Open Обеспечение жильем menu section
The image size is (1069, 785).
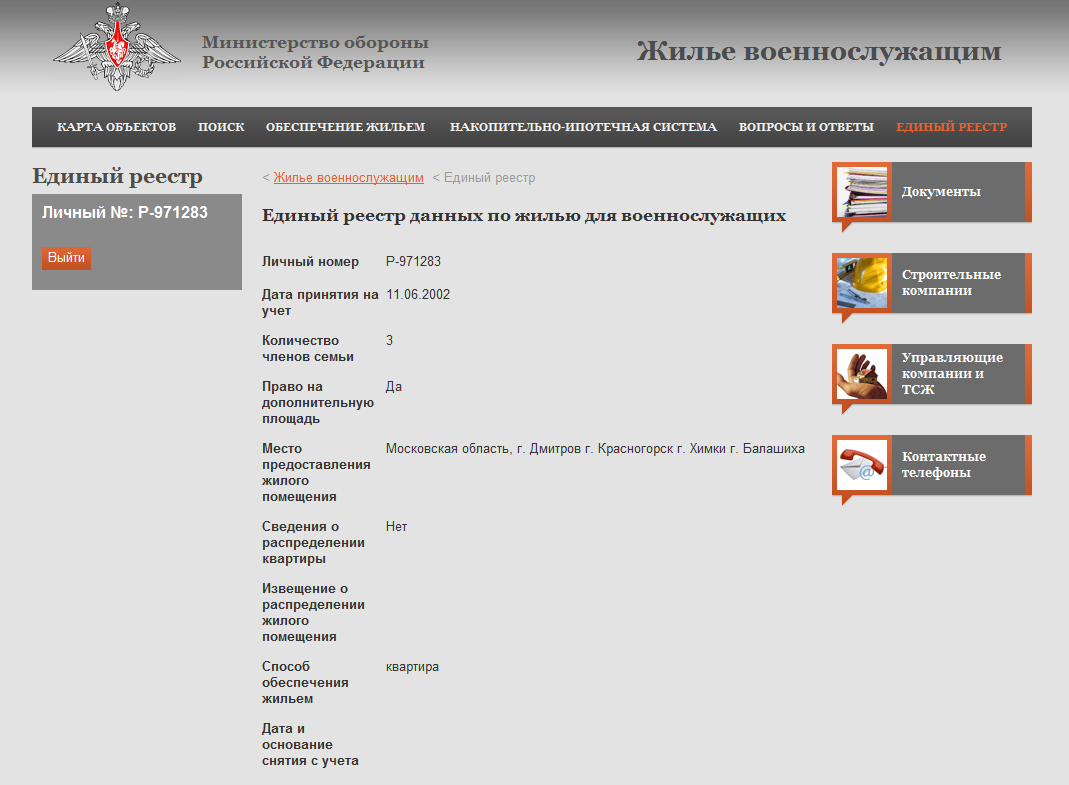tap(345, 127)
